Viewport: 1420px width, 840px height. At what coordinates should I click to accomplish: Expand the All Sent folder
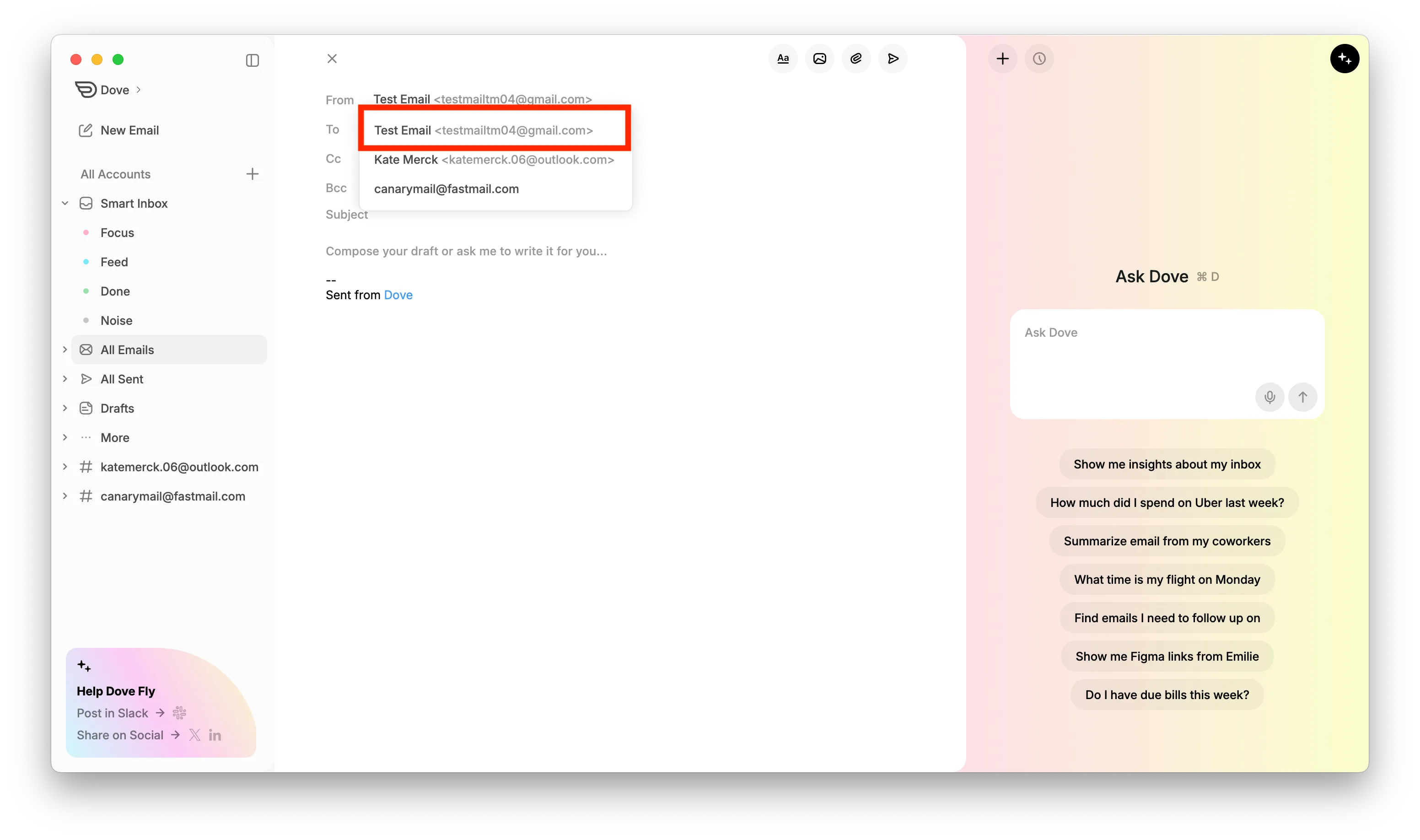tap(65, 379)
